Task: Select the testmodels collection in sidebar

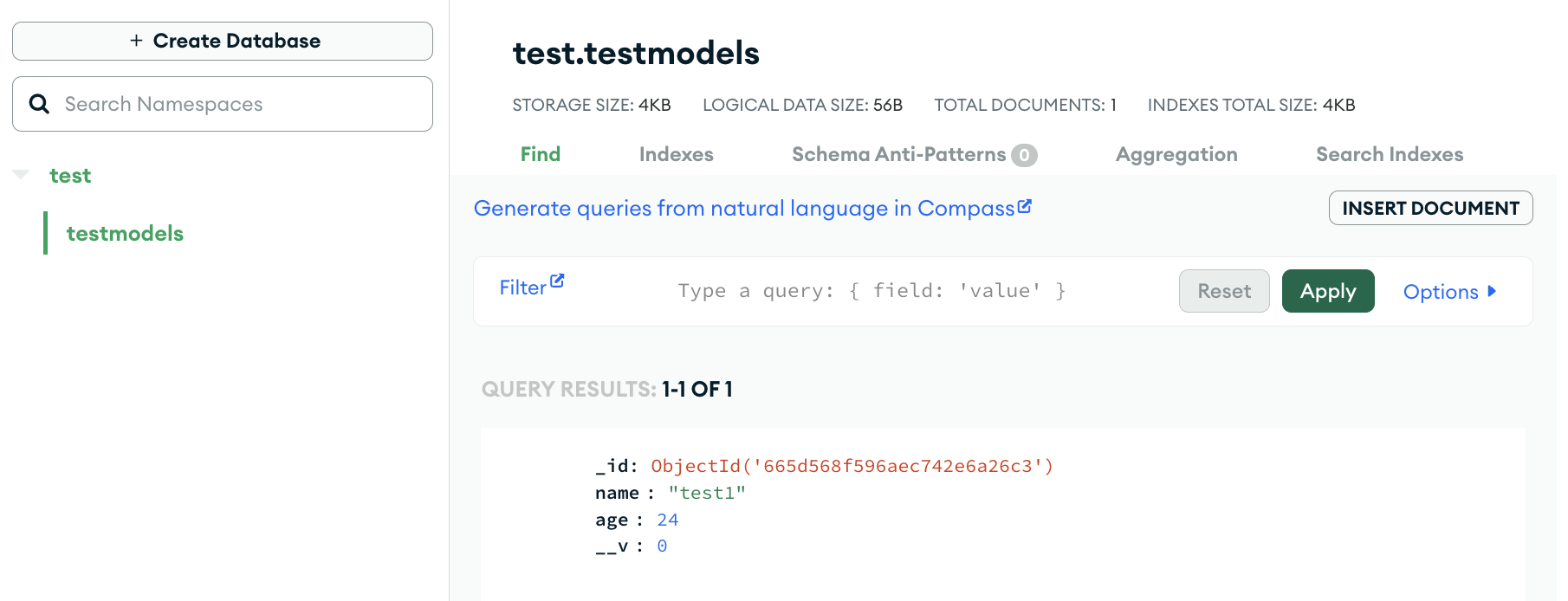Action: (x=125, y=233)
